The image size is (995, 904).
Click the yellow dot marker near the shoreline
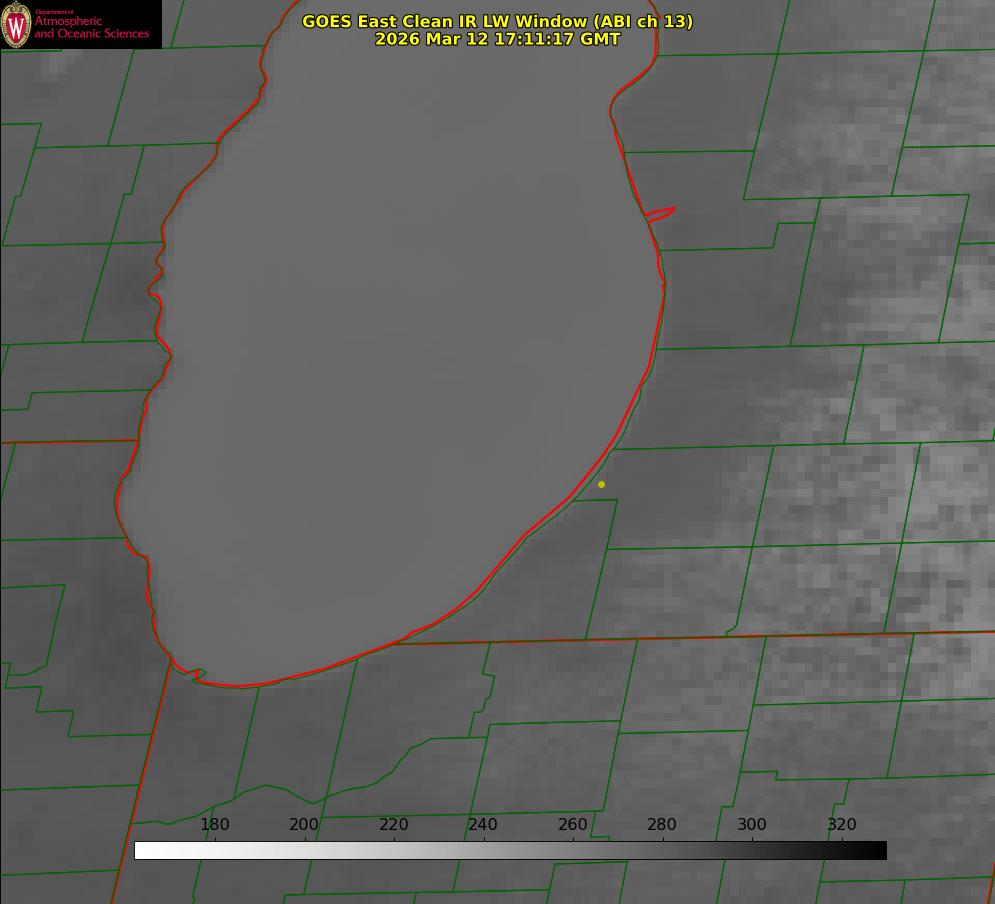pos(601,484)
